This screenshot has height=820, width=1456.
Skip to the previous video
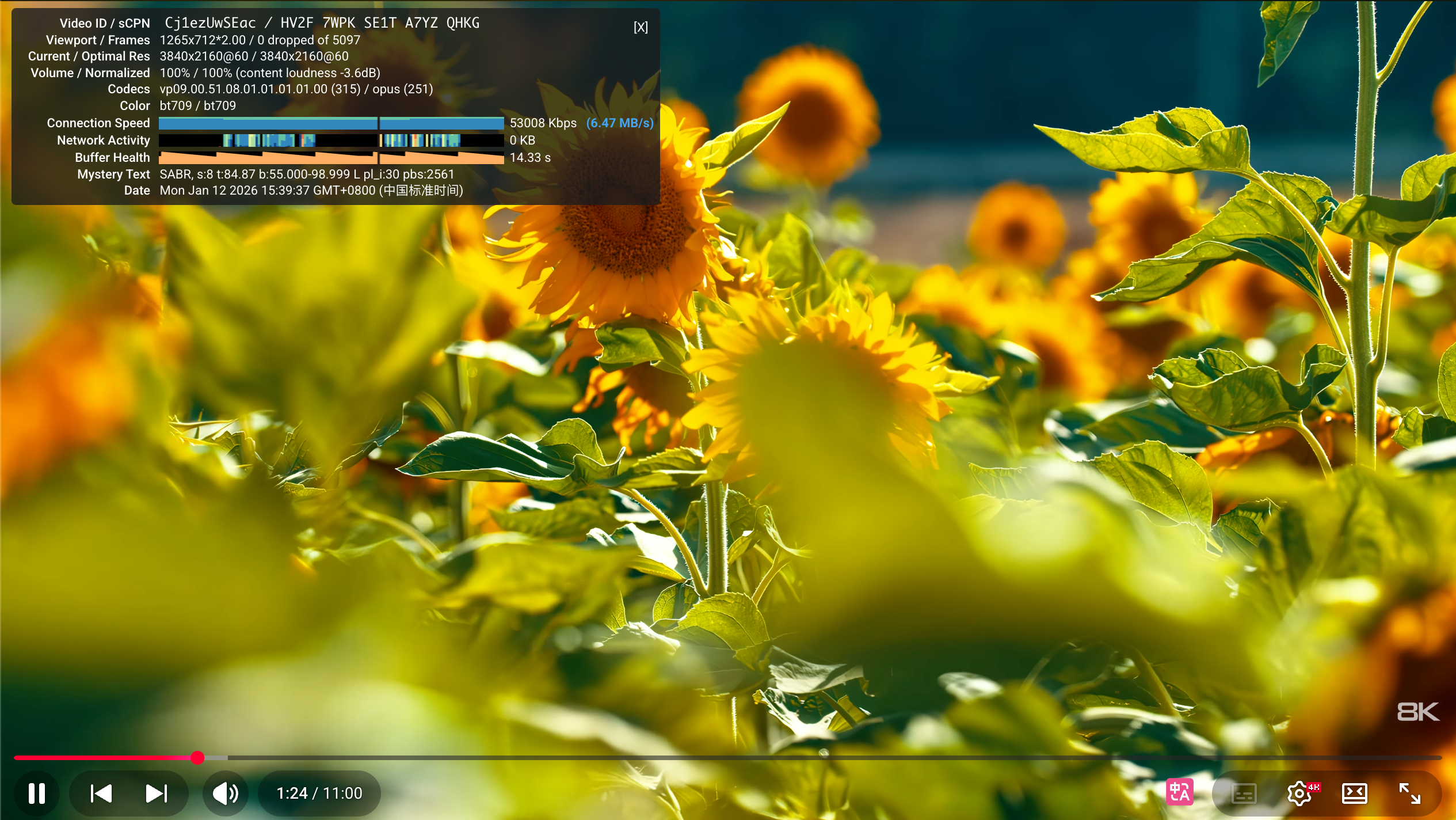[x=101, y=793]
